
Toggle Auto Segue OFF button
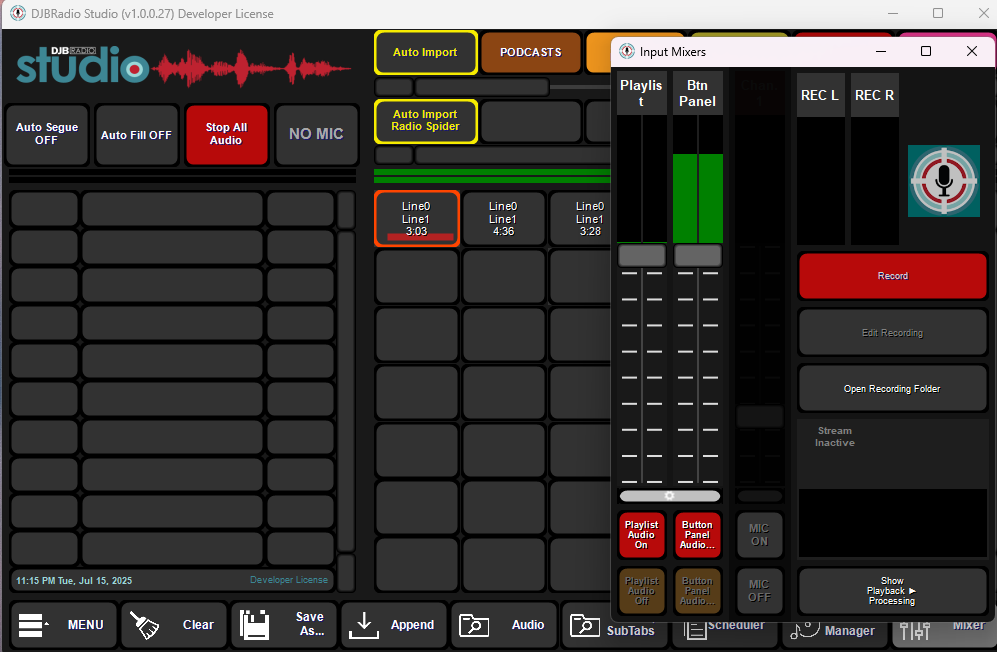point(47,134)
